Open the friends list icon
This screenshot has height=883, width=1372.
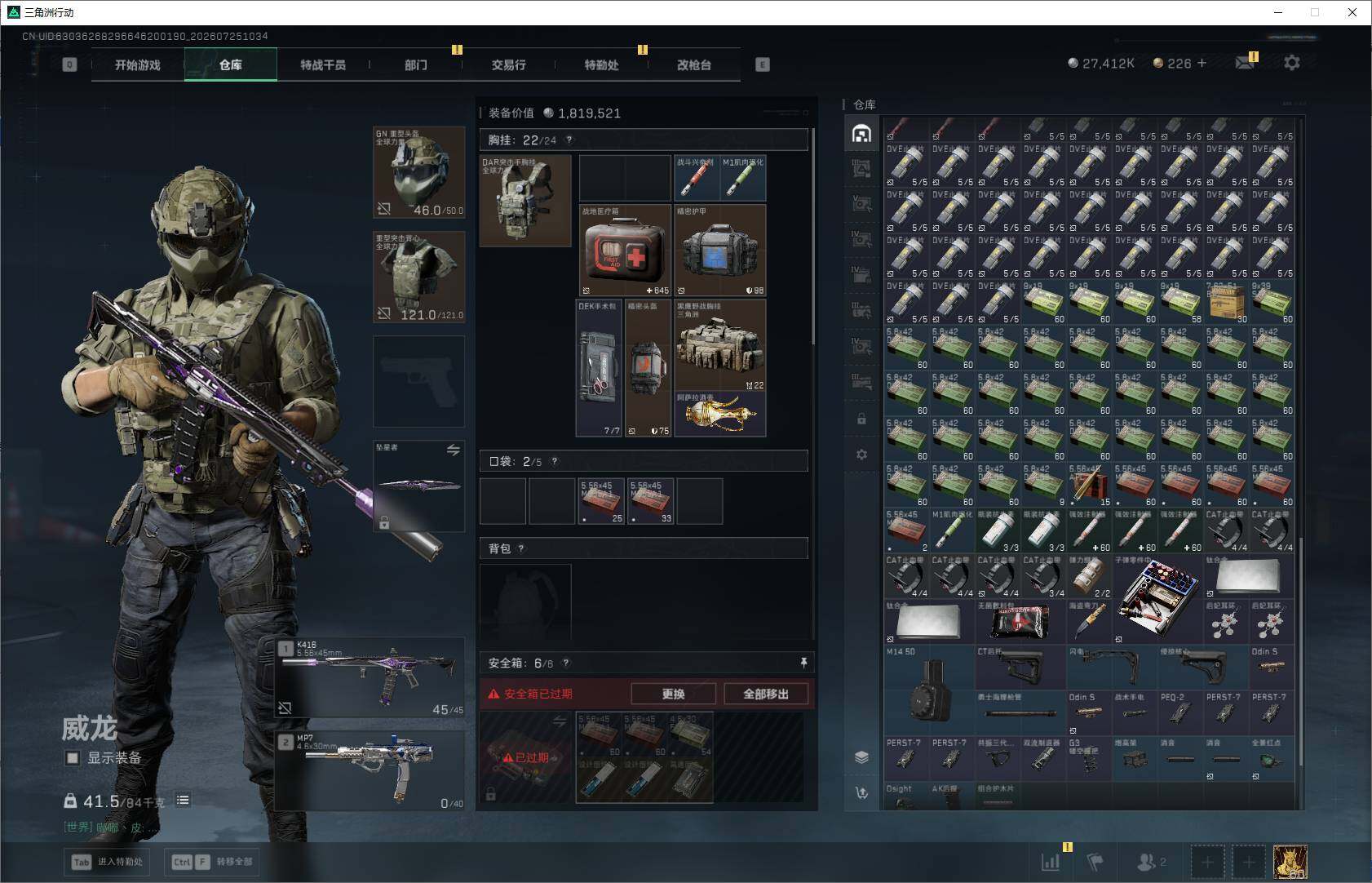coord(1151,862)
